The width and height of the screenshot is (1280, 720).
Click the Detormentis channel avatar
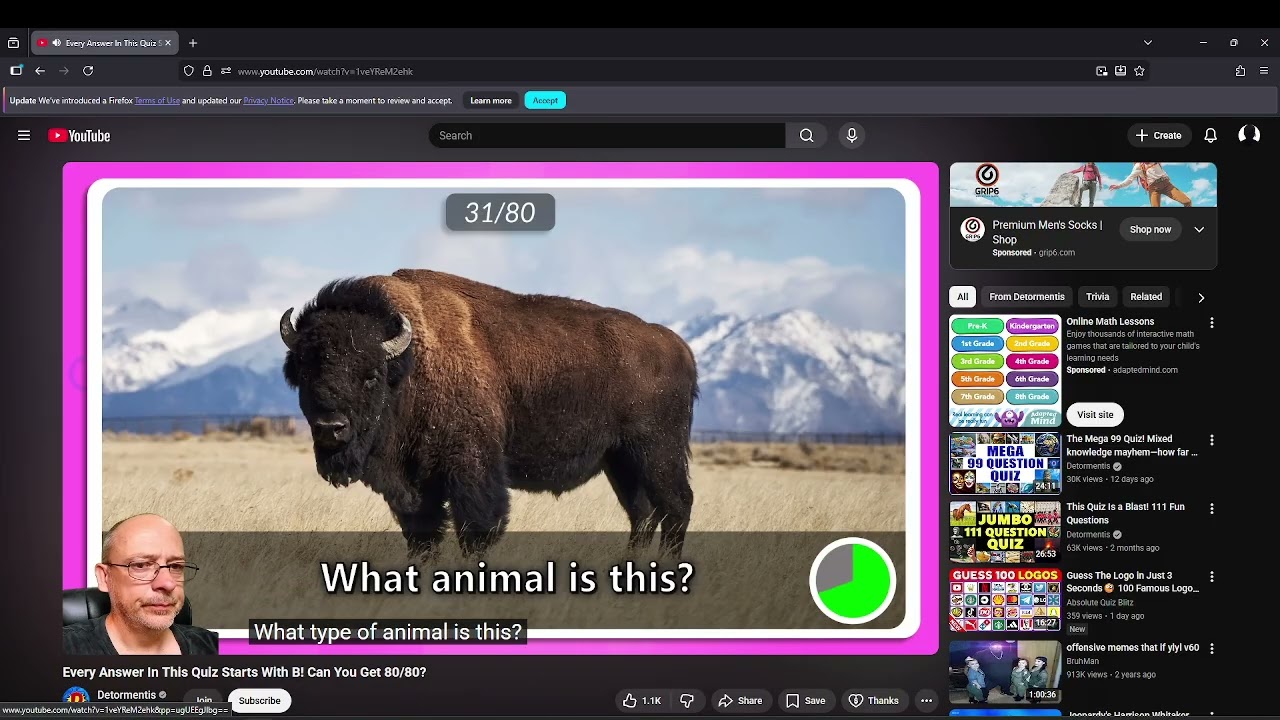click(x=76, y=699)
